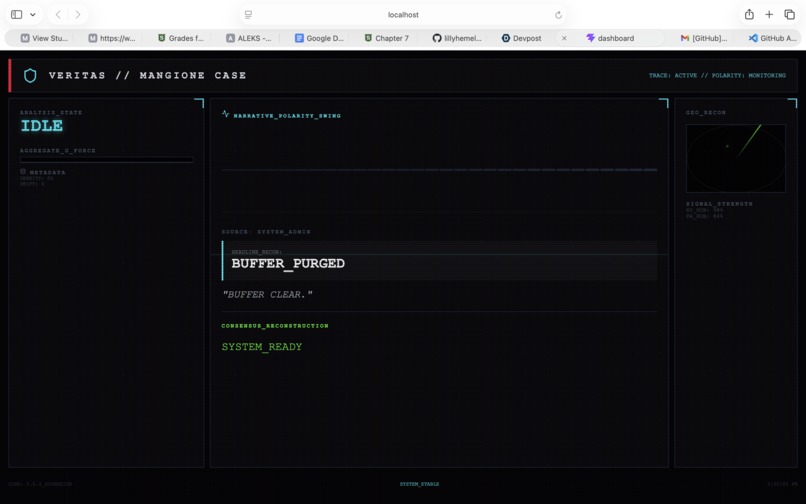This screenshot has height=504, width=806.
Task: Click the GEO_RECON radar display
Action: pos(736,158)
